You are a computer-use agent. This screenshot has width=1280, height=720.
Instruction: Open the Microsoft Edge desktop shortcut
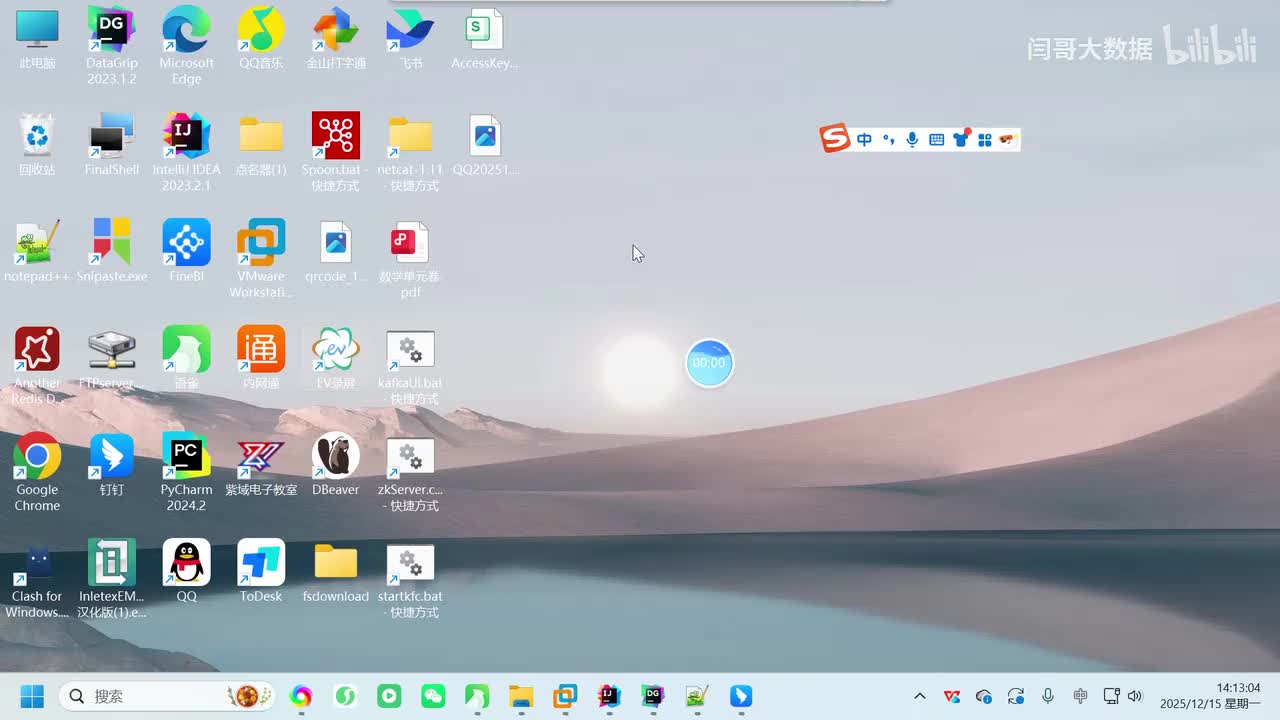(186, 45)
